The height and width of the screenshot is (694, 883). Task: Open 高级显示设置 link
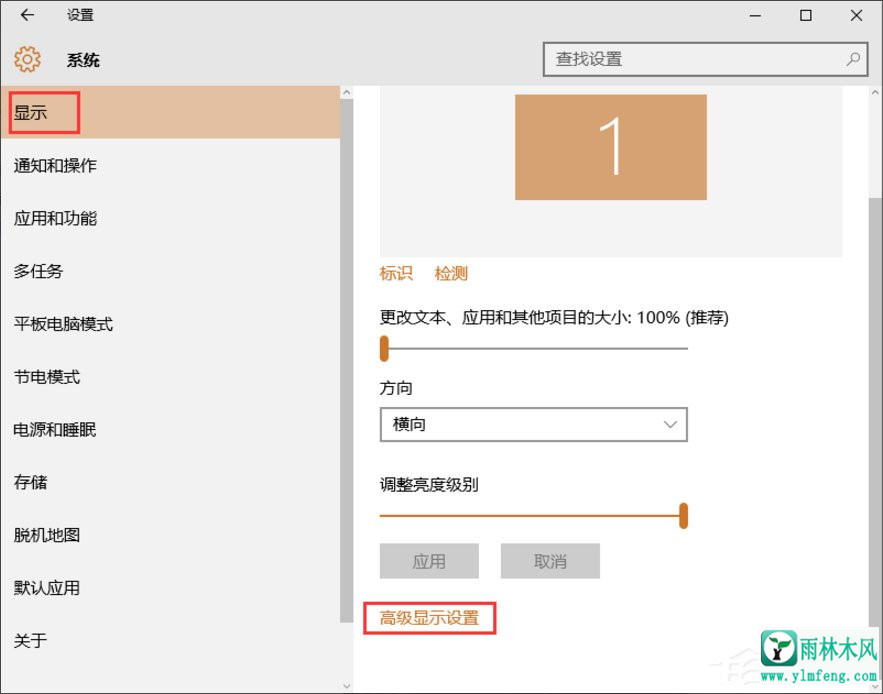(429, 618)
